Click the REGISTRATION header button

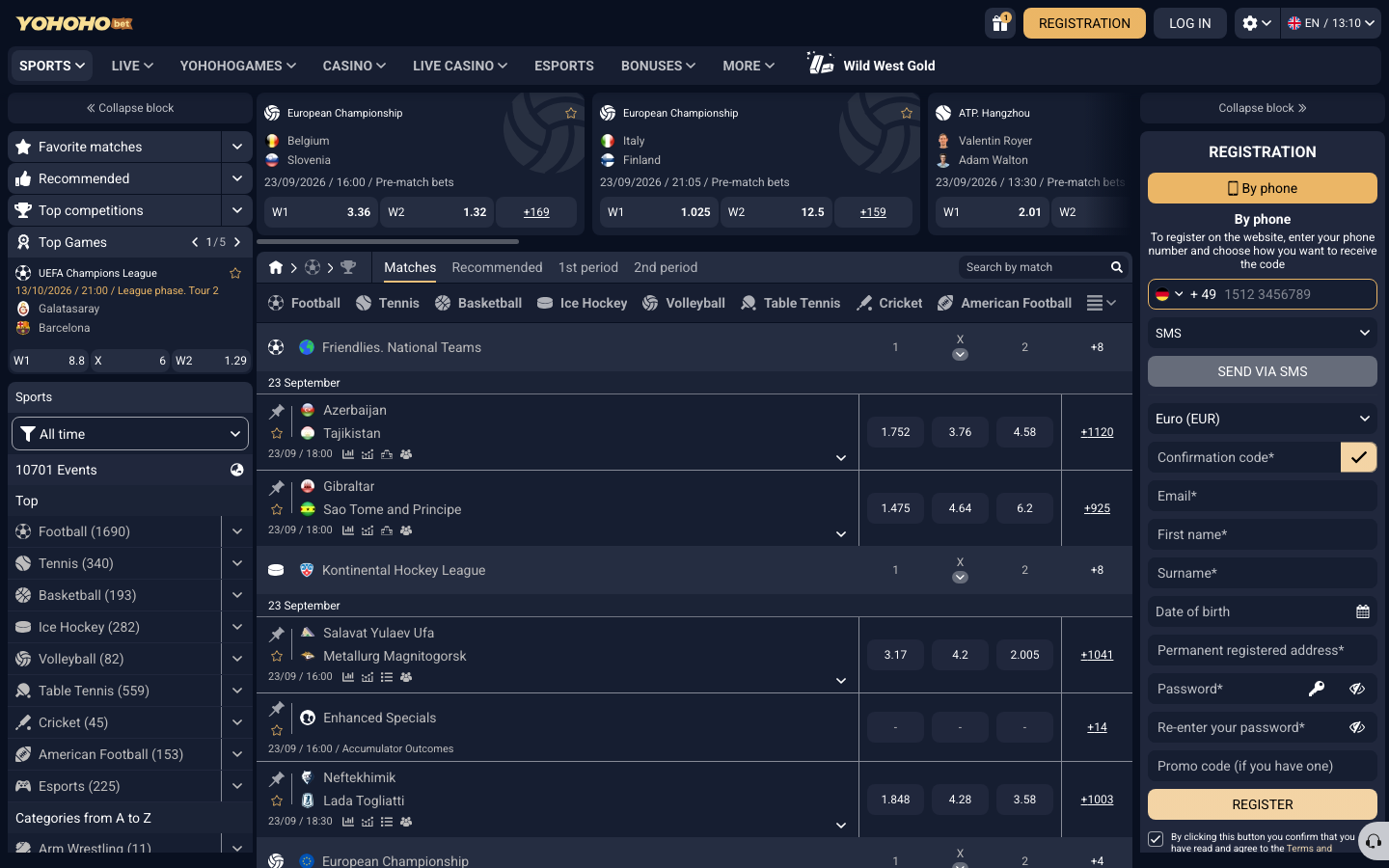1084,23
